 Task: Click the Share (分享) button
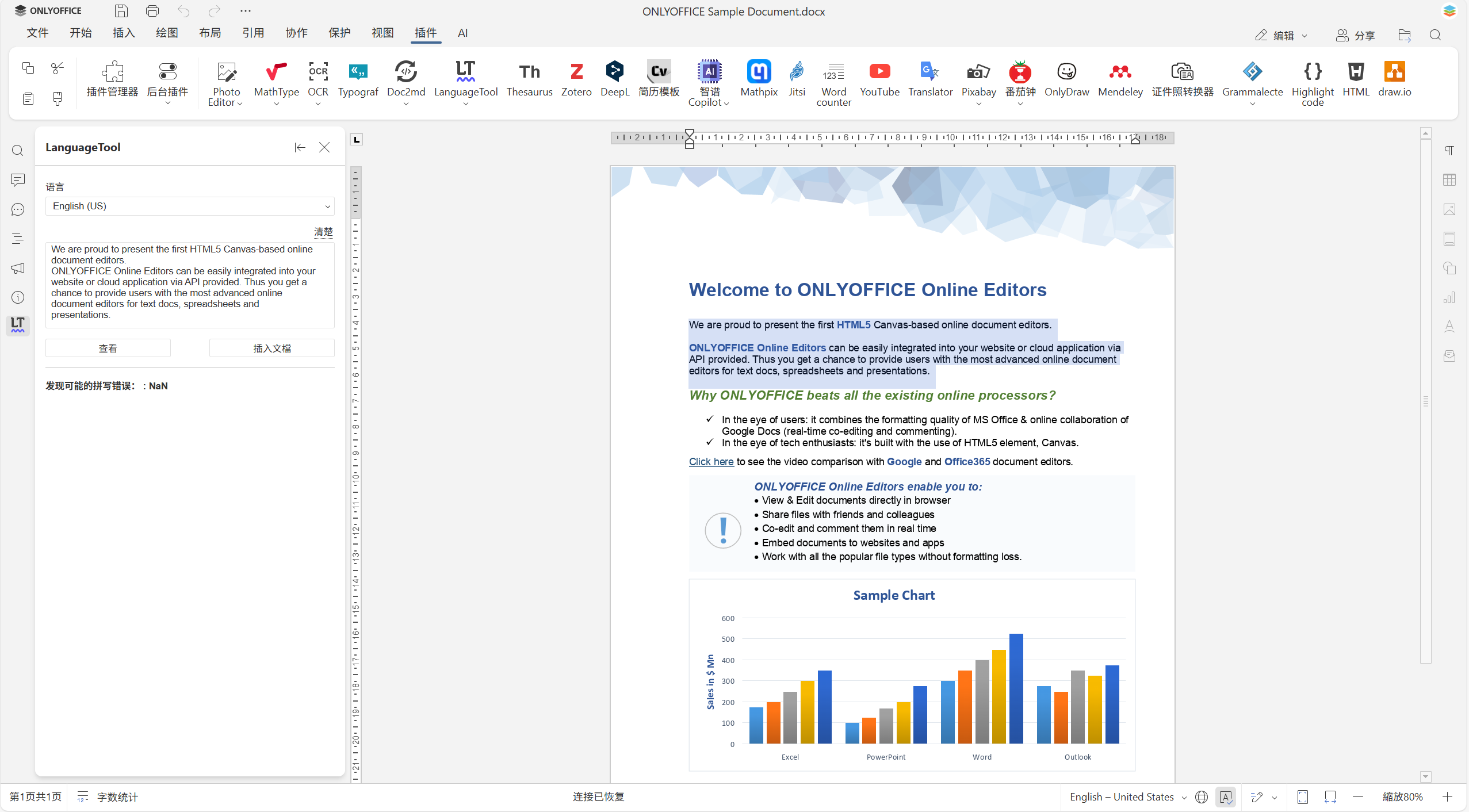tap(1355, 35)
